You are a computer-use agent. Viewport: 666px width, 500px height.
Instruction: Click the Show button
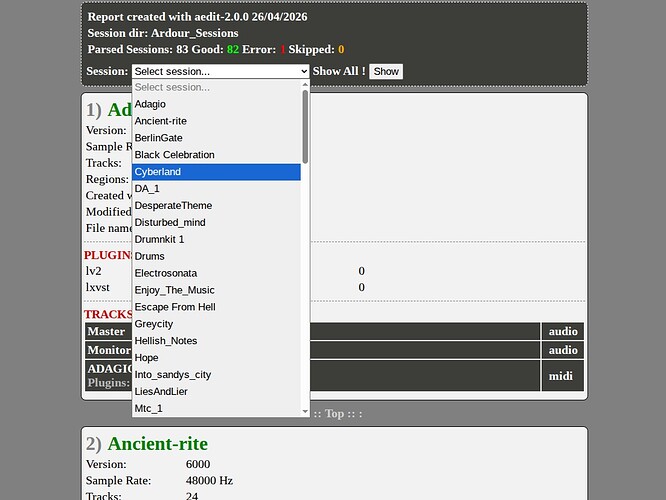click(386, 71)
